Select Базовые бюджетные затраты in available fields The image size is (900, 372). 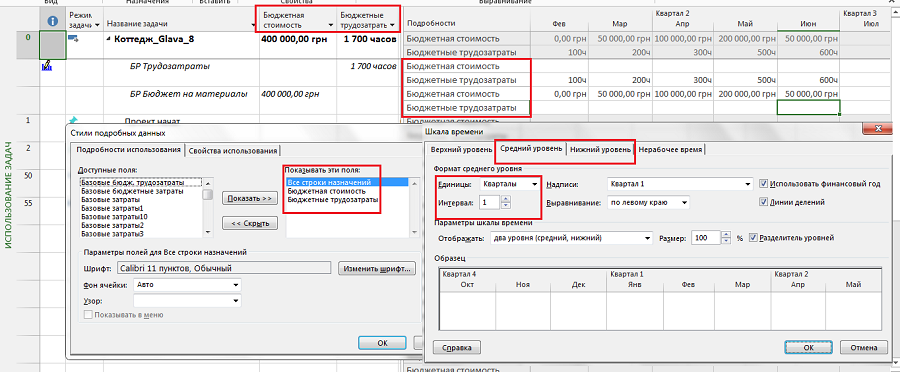133,191
